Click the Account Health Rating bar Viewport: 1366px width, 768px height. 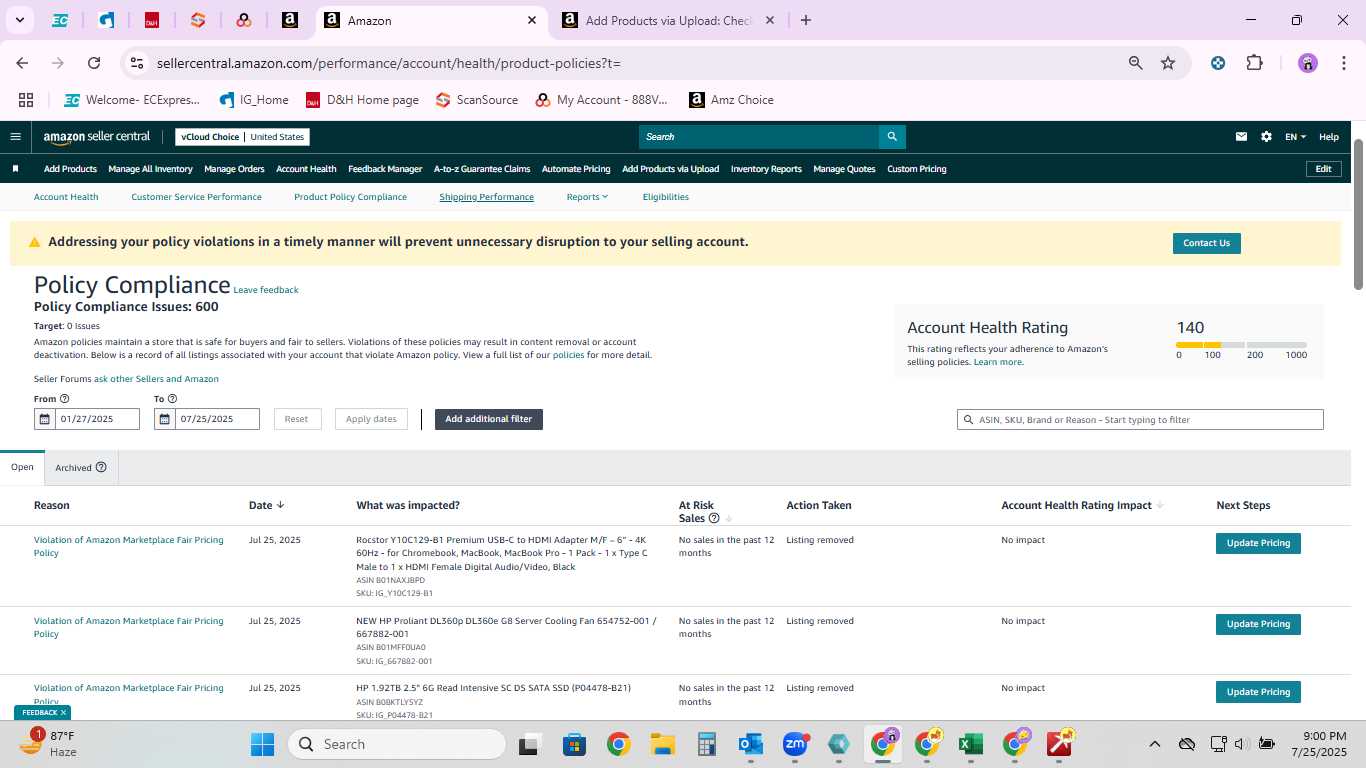[1241, 345]
